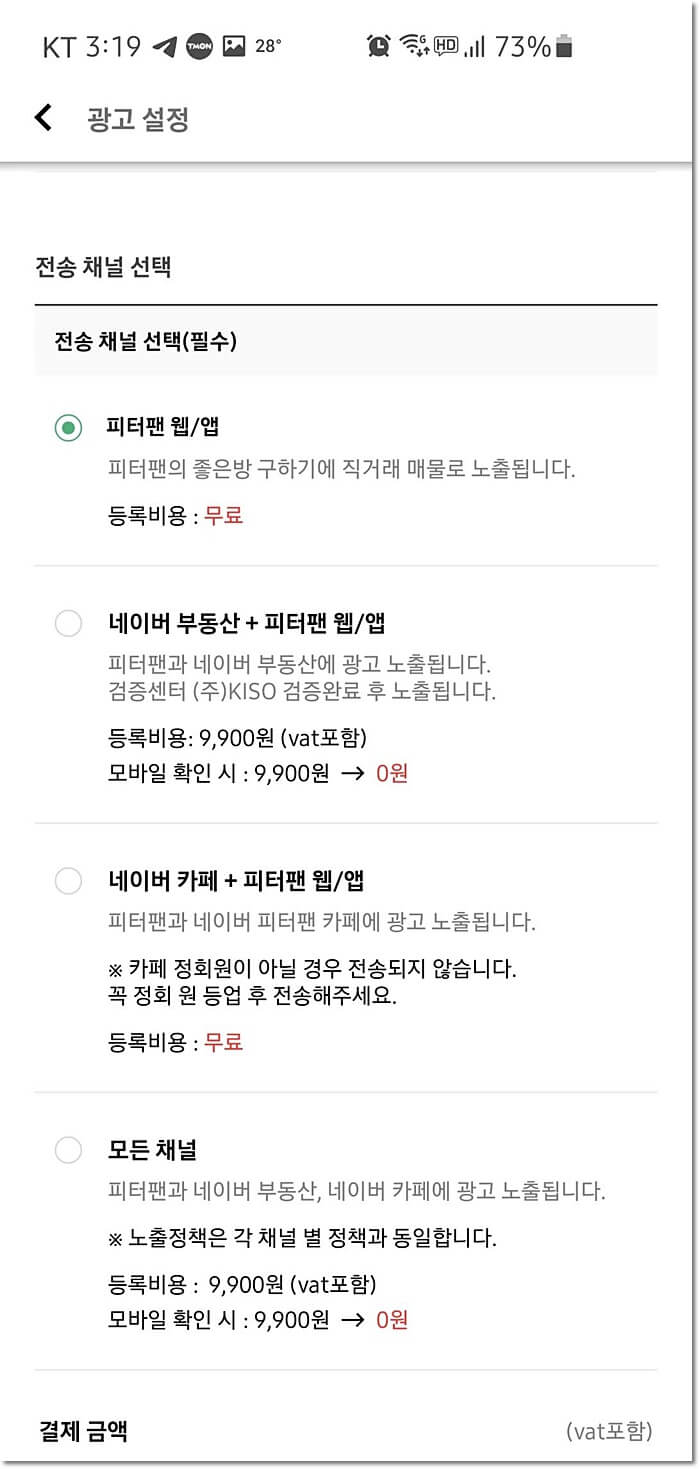Enable the 모든 채널 option
The height and width of the screenshot is (1469, 700).
point(68,1150)
